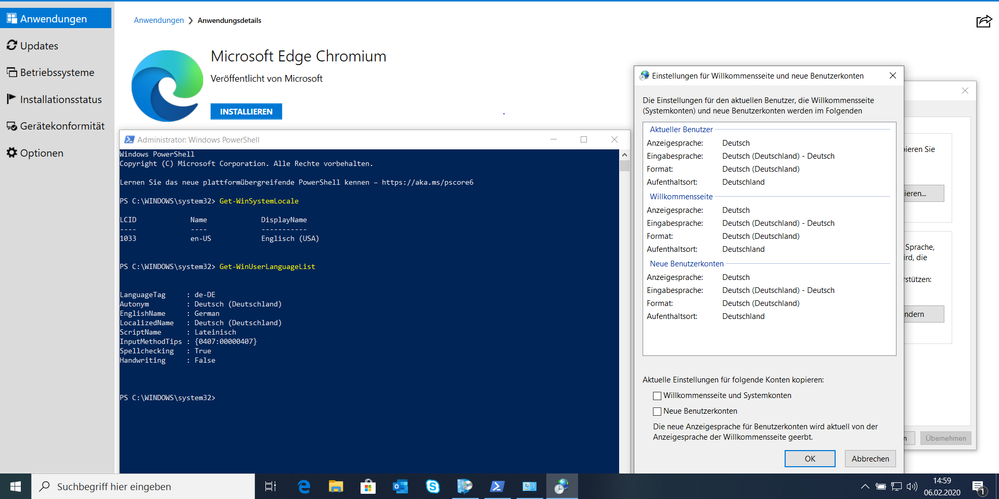This screenshot has width=999, height=499.
Task: Open the Anwendungen sidebar section
Action: [56, 18]
